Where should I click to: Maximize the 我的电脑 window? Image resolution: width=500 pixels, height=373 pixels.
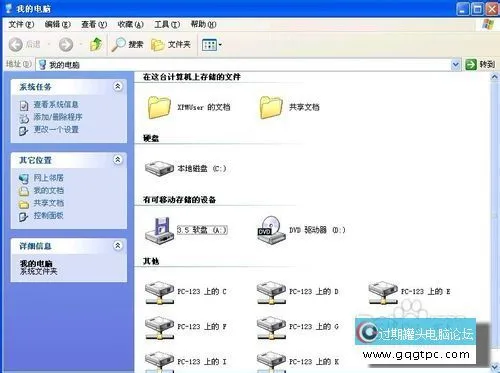click(x=477, y=9)
